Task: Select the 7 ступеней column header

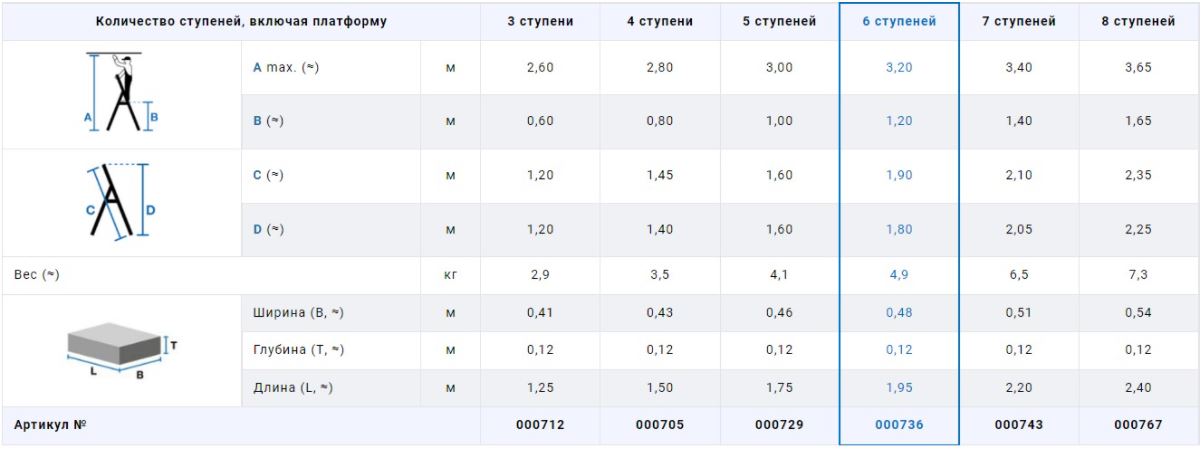Action: [1018, 21]
